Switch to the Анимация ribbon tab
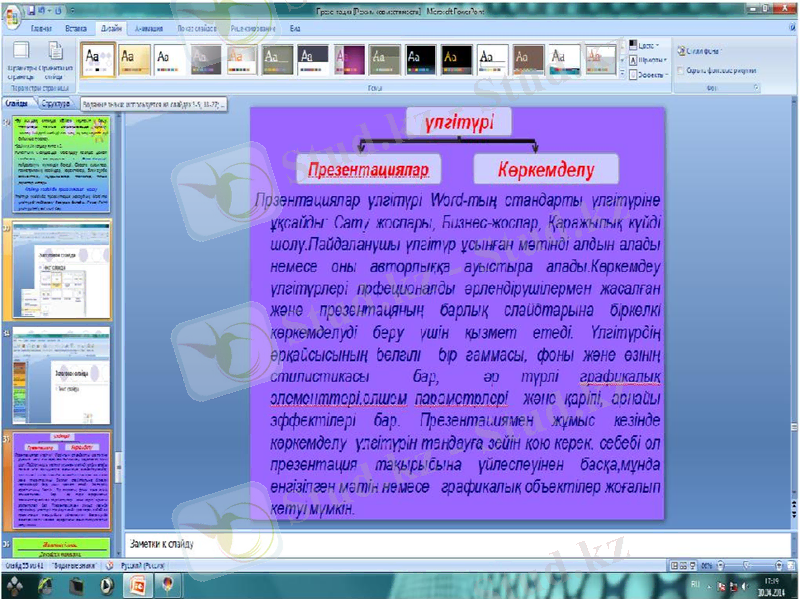 [151, 31]
